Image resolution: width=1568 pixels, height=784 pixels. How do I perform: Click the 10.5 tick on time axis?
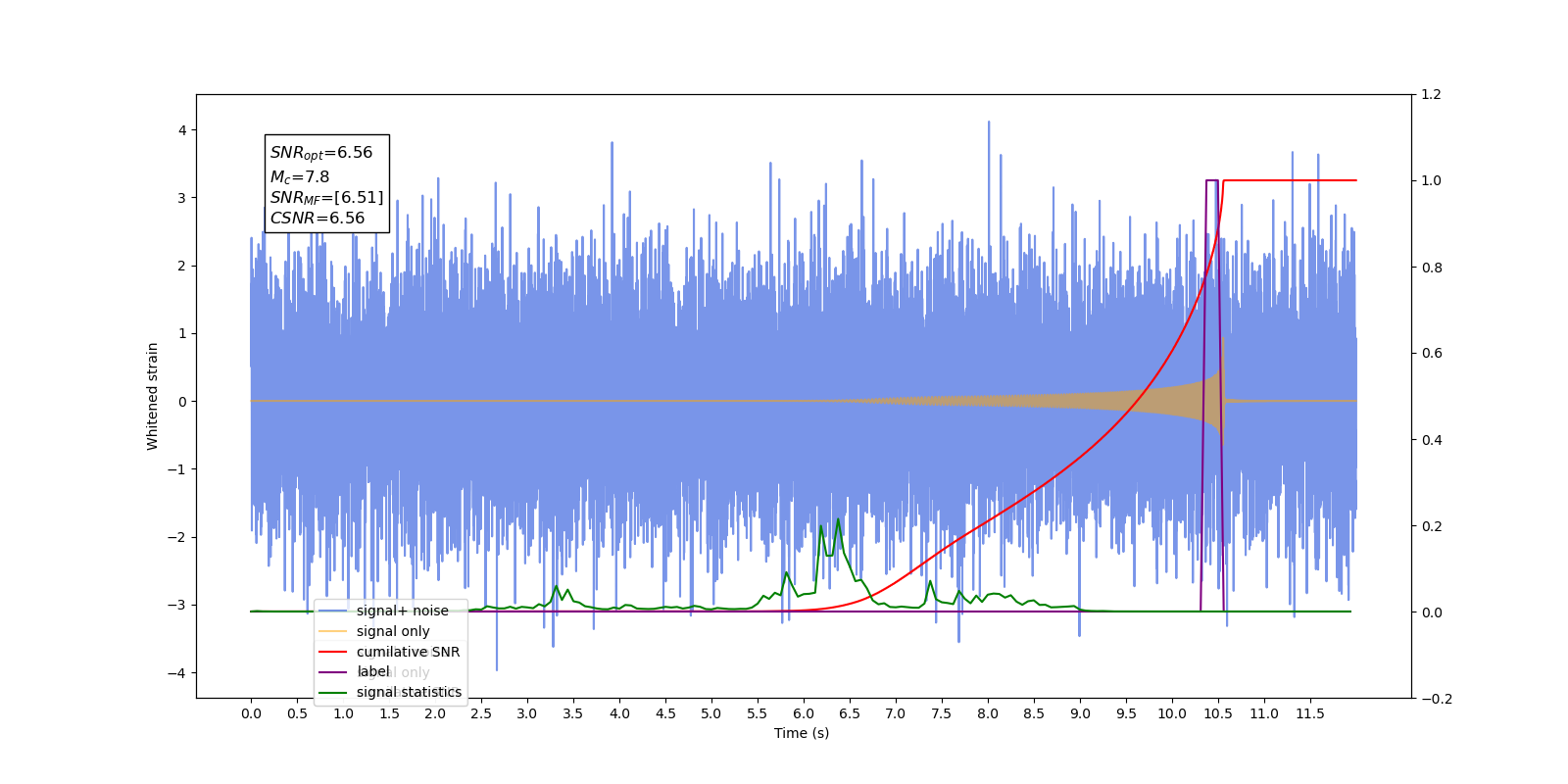tap(1218, 713)
